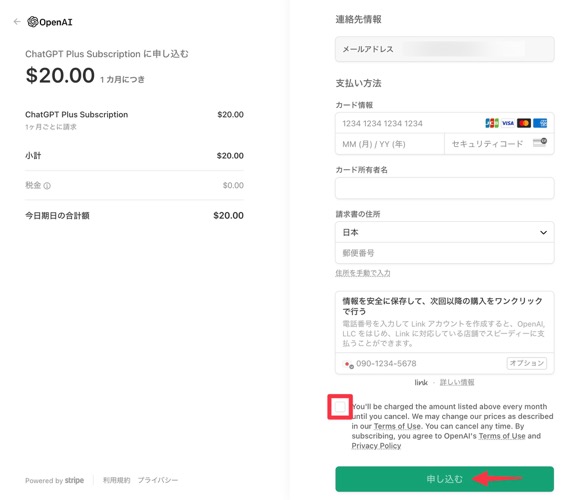The image size is (578, 500).
Task: Click the 住所を手動で入力 link
Action: [x=363, y=273]
